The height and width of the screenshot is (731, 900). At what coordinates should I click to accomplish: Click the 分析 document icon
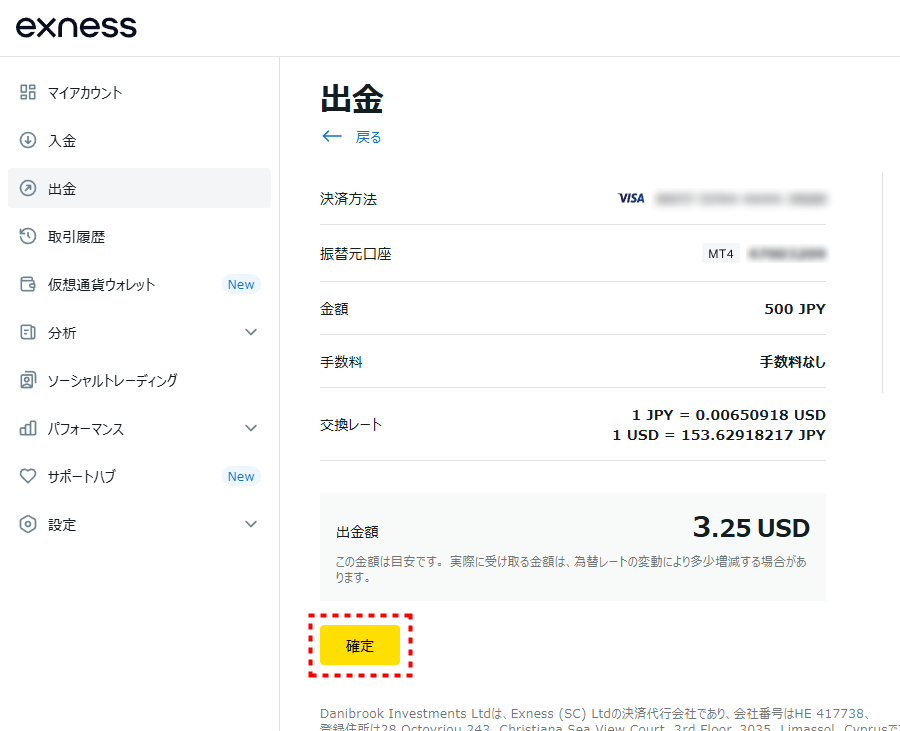coord(28,332)
